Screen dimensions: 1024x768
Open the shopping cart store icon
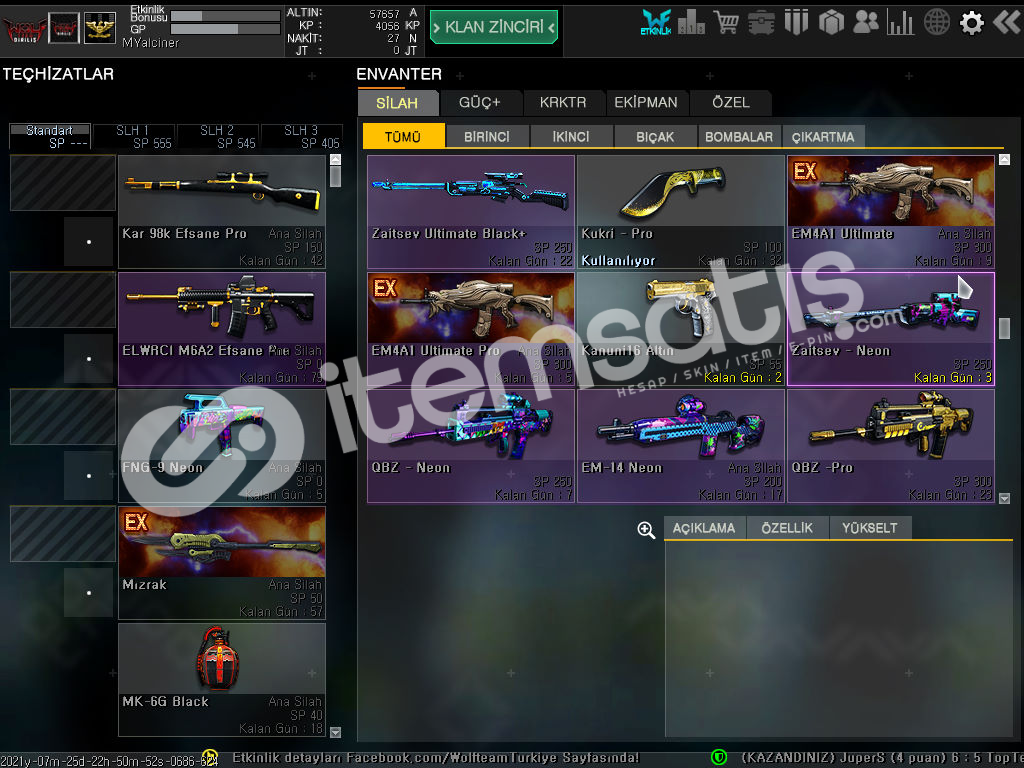(x=726, y=23)
